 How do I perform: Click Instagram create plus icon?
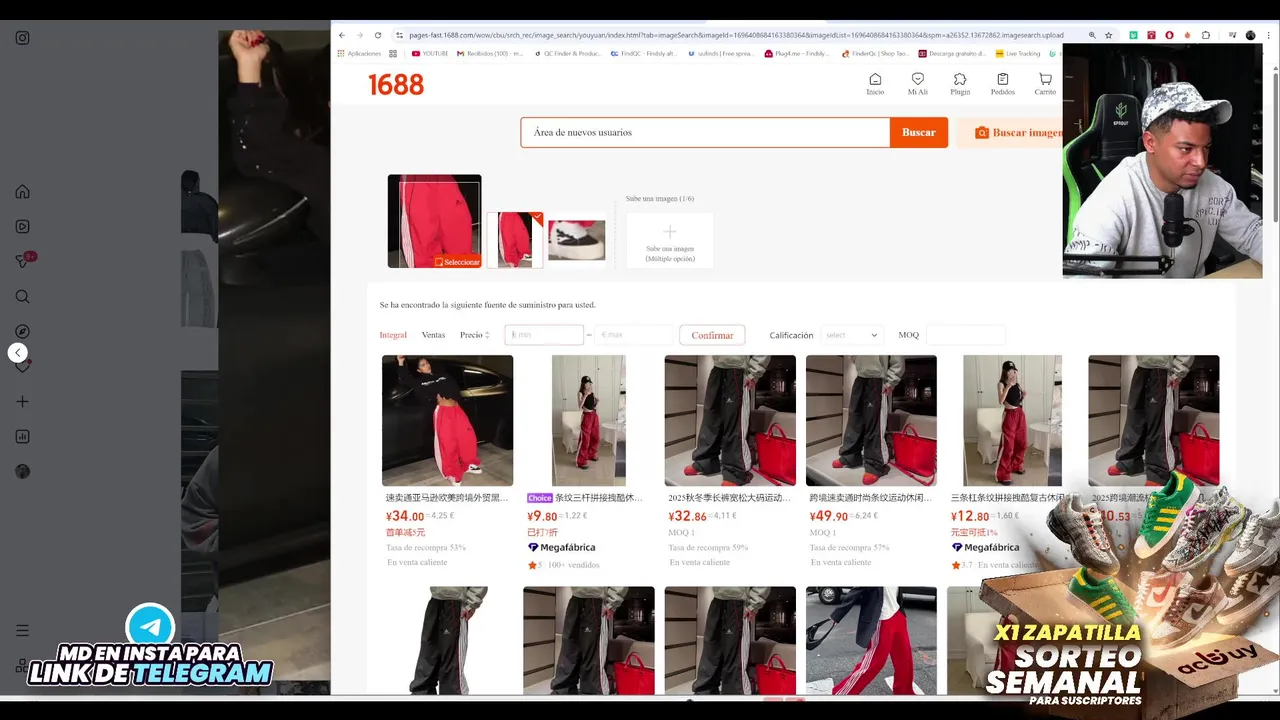(x=22, y=401)
